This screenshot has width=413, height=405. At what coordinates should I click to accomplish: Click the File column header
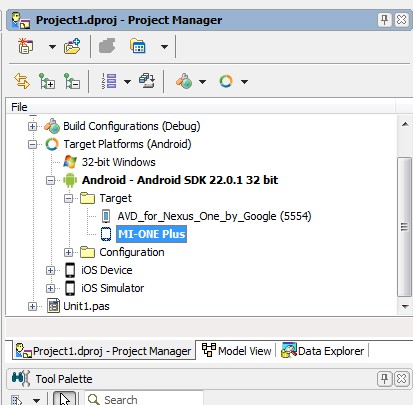(x=200, y=107)
